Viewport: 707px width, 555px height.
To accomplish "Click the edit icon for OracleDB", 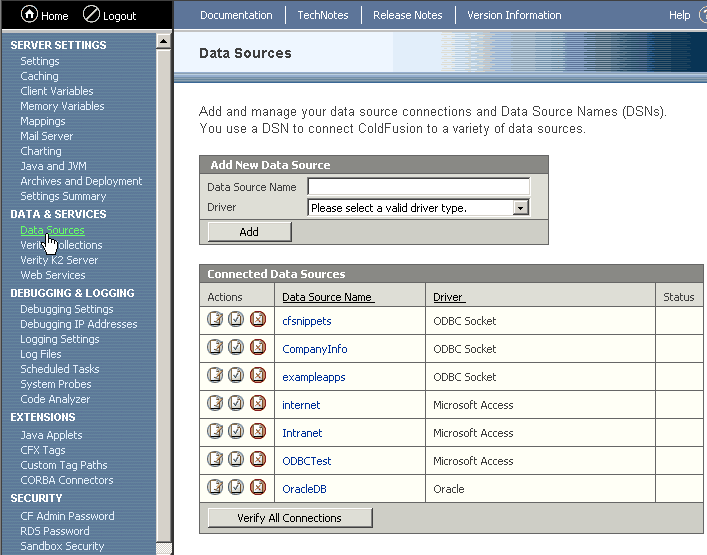I will coord(215,488).
